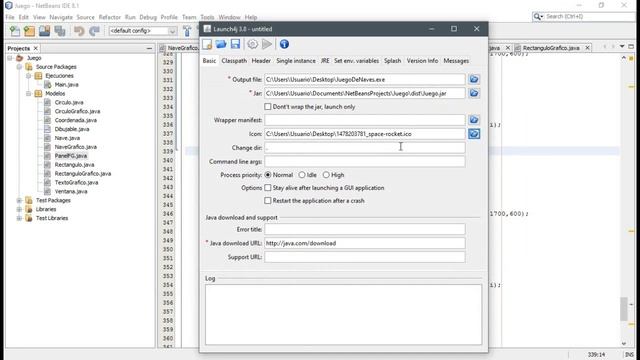Select Ventana.java in the Projects tree
Image resolution: width=640 pixels, height=360 pixels.
(x=71, y=191)
